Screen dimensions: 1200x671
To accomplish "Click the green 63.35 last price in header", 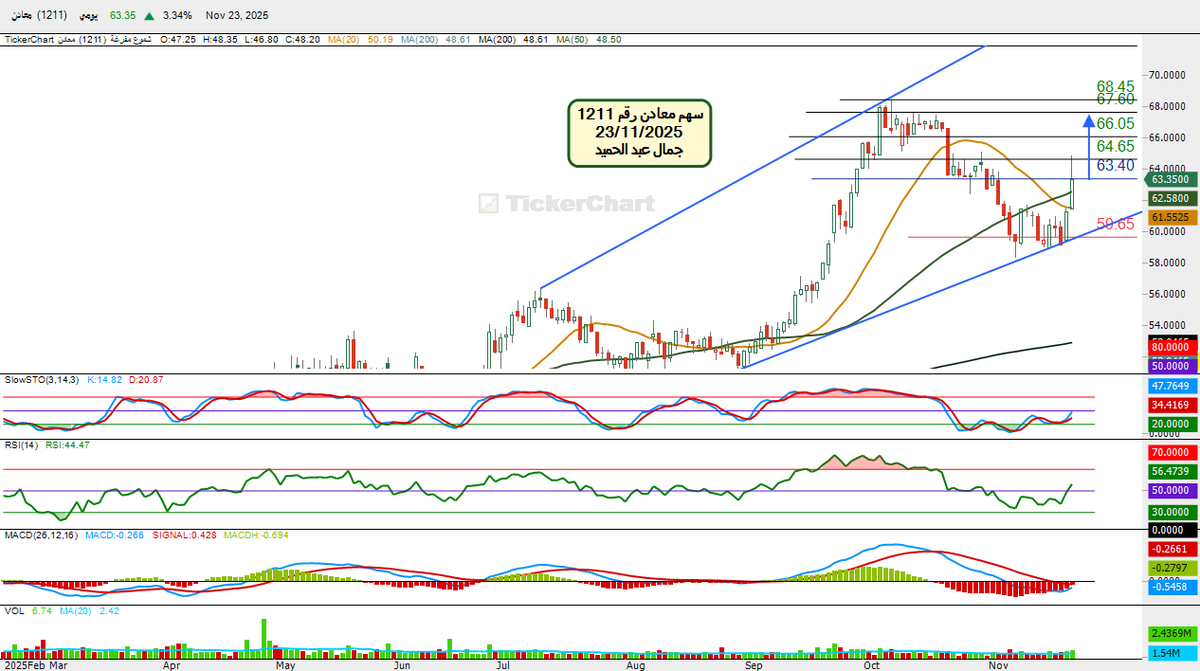I will click(x=123, y=16).
